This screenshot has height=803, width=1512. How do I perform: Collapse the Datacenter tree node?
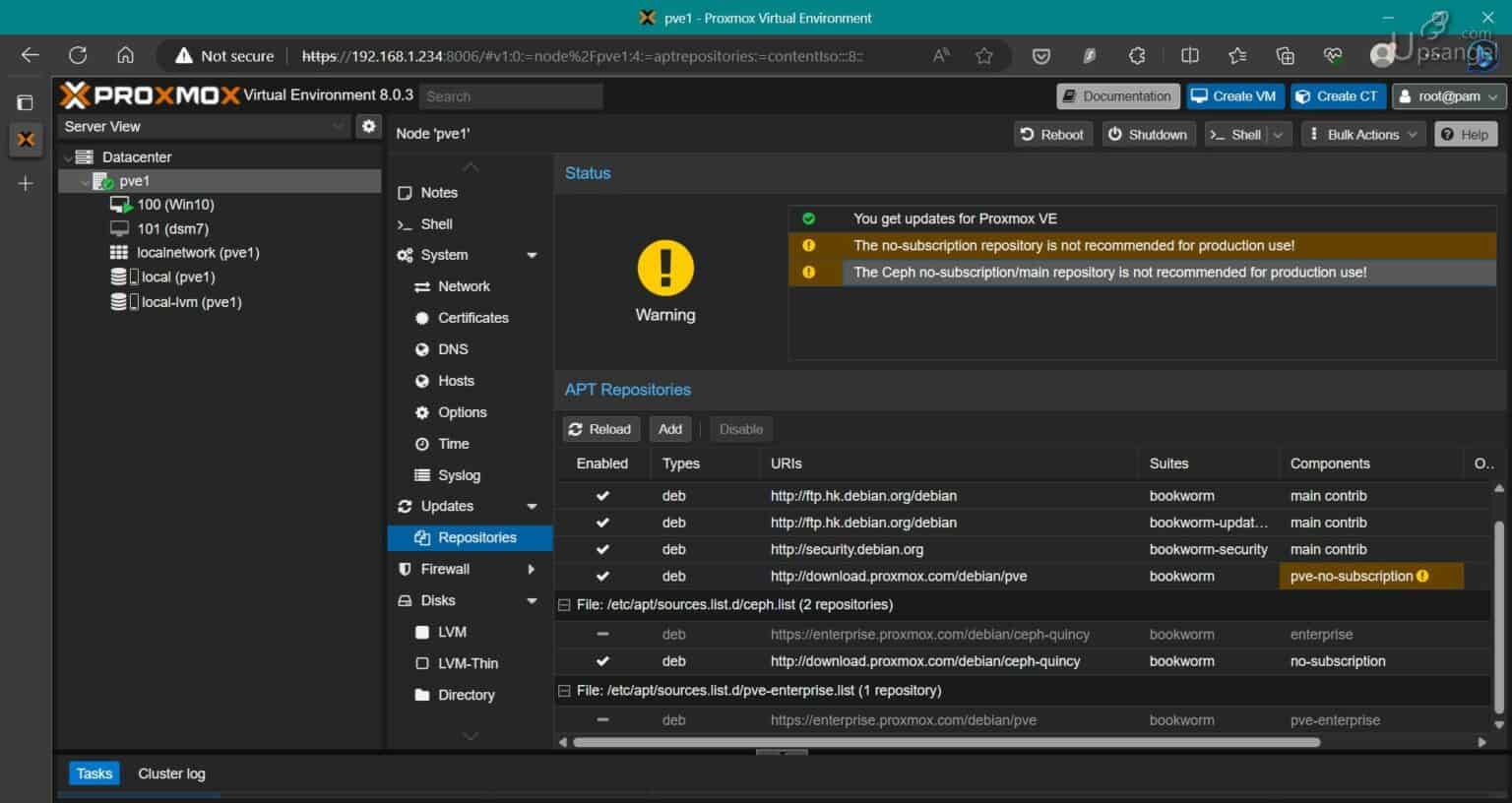tap(68, 156)
